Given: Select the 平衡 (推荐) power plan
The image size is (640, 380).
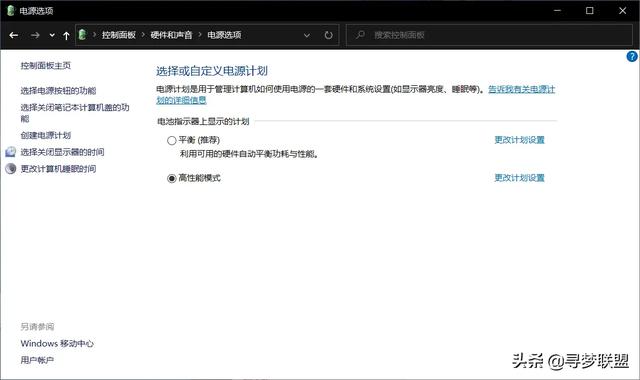Looking at the screenshot, I should coord(172,140).
